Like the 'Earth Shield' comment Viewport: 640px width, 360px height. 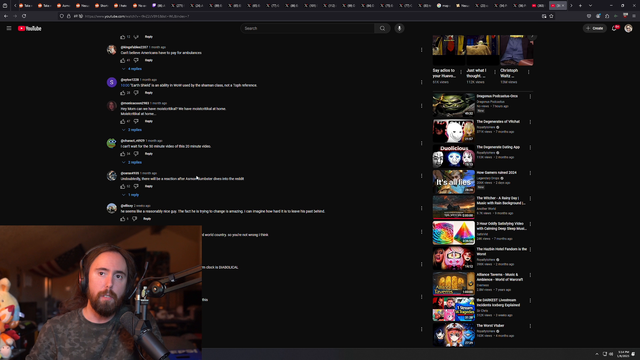pyautogui.click(x=122, y=93)
